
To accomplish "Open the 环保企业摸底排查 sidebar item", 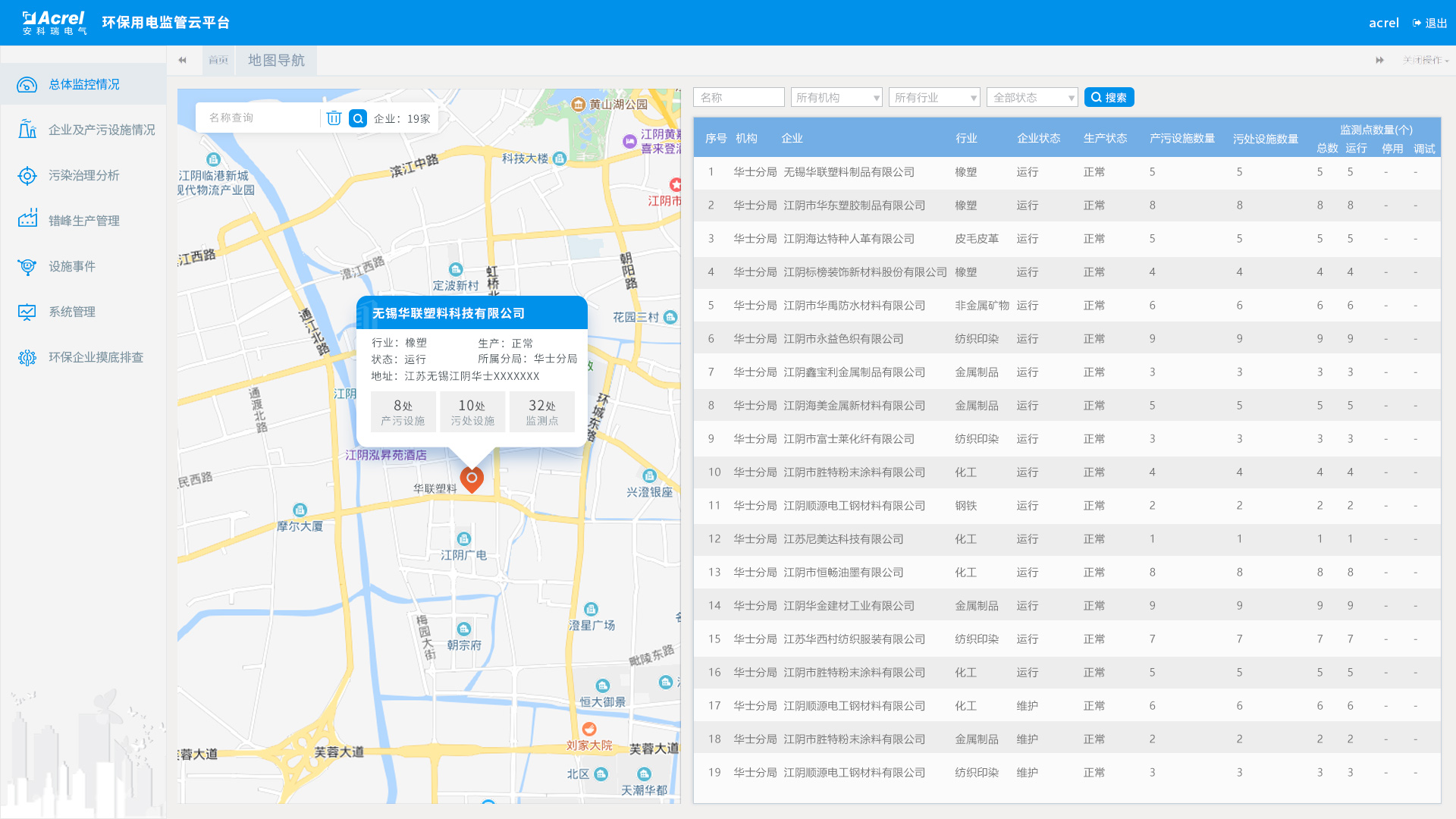I will (96, 357).
